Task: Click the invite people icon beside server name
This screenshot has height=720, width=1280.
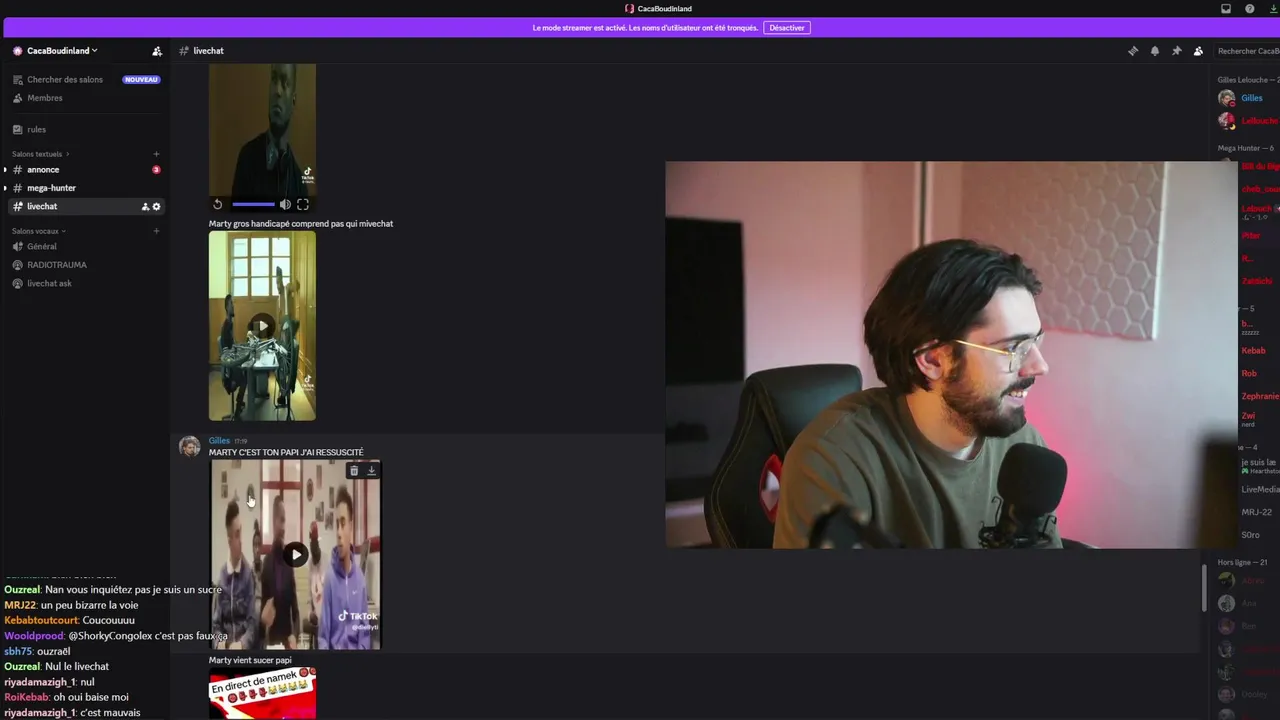Action: tap(157, 51)
